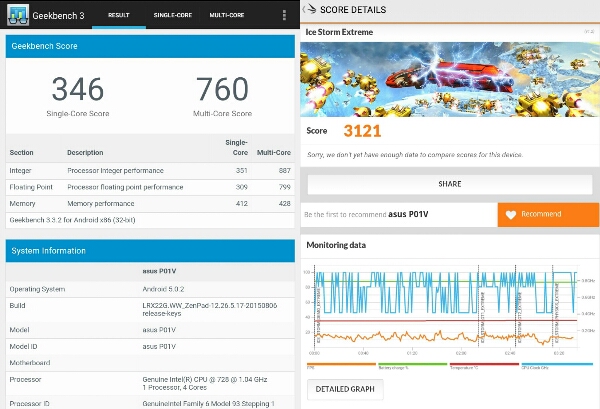Select the Ice Storm Extreme banner image
The width and height of the screenshot is (600, 409).
pyautogui.click(x=450, y=79)
